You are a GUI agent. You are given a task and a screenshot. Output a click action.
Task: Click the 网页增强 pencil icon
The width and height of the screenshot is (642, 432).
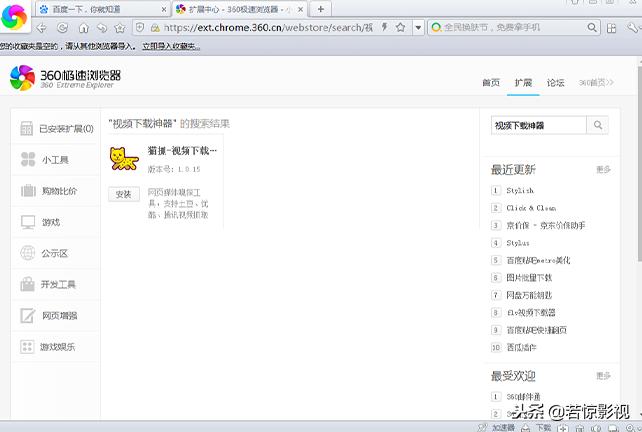[x=27, y=315]
